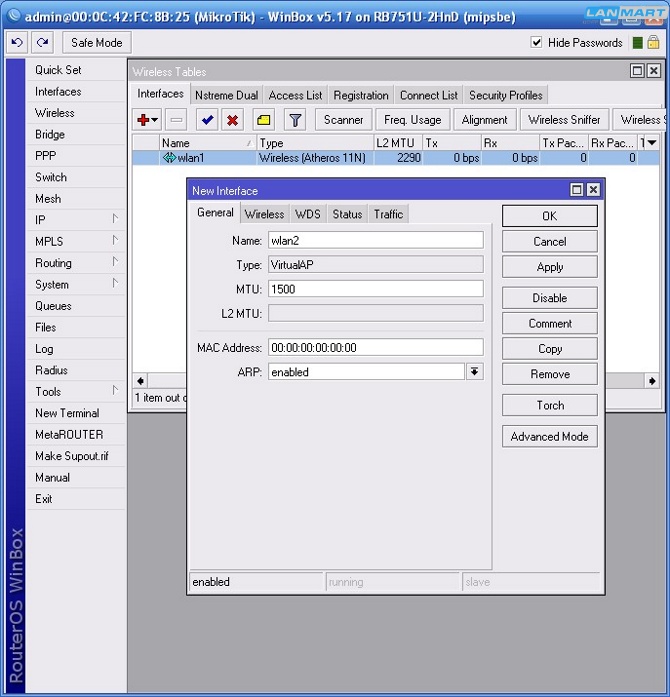Select the wlan1 interface row
The width and height of the screenshot is (670, 697).
pyautogui.click(x=300, y=158)
